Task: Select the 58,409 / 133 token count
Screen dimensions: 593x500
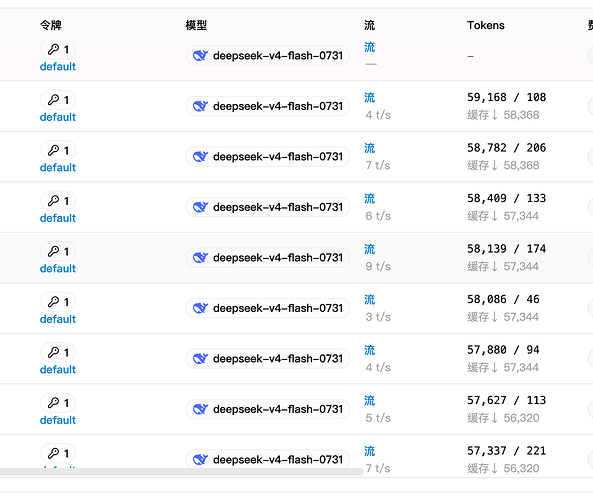Action: coord(506,198)
